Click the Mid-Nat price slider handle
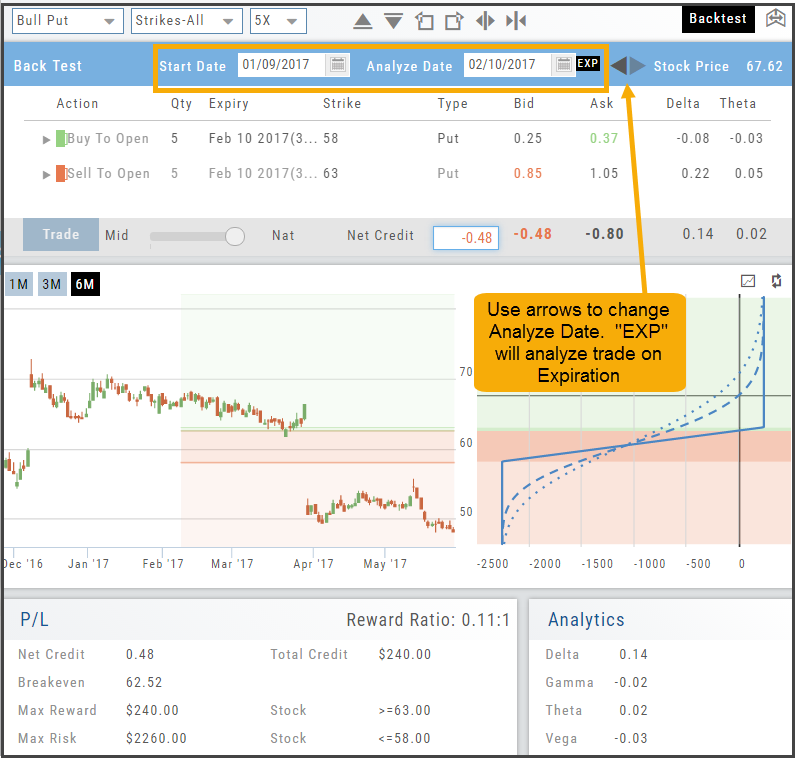Screen dimensions: 795x758 [235, 236]
